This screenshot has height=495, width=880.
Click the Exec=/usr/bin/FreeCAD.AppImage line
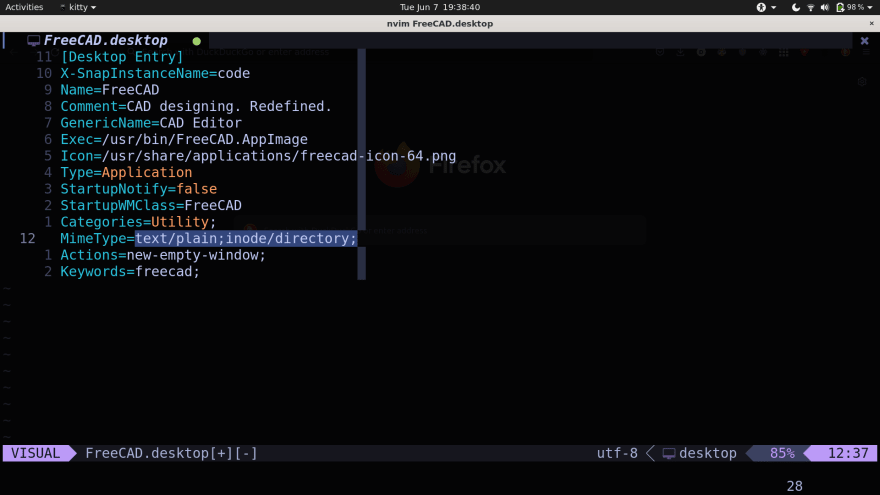184,139
